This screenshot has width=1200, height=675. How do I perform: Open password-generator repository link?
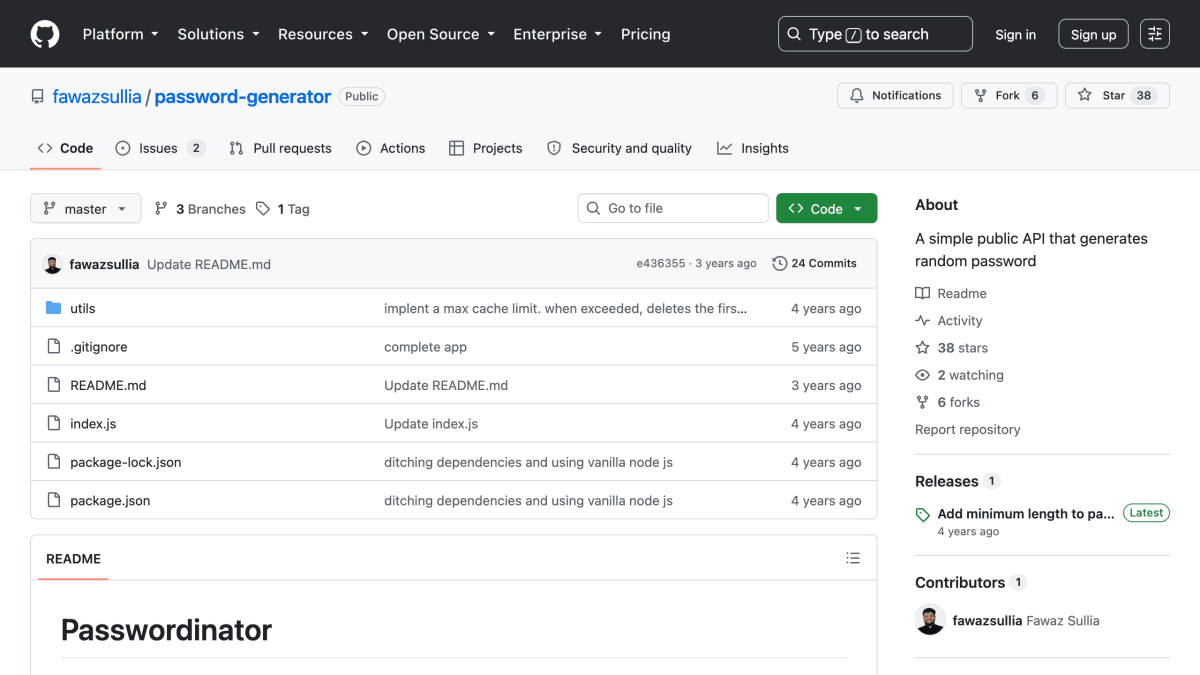pyautogui.click(x=243, y=97)
